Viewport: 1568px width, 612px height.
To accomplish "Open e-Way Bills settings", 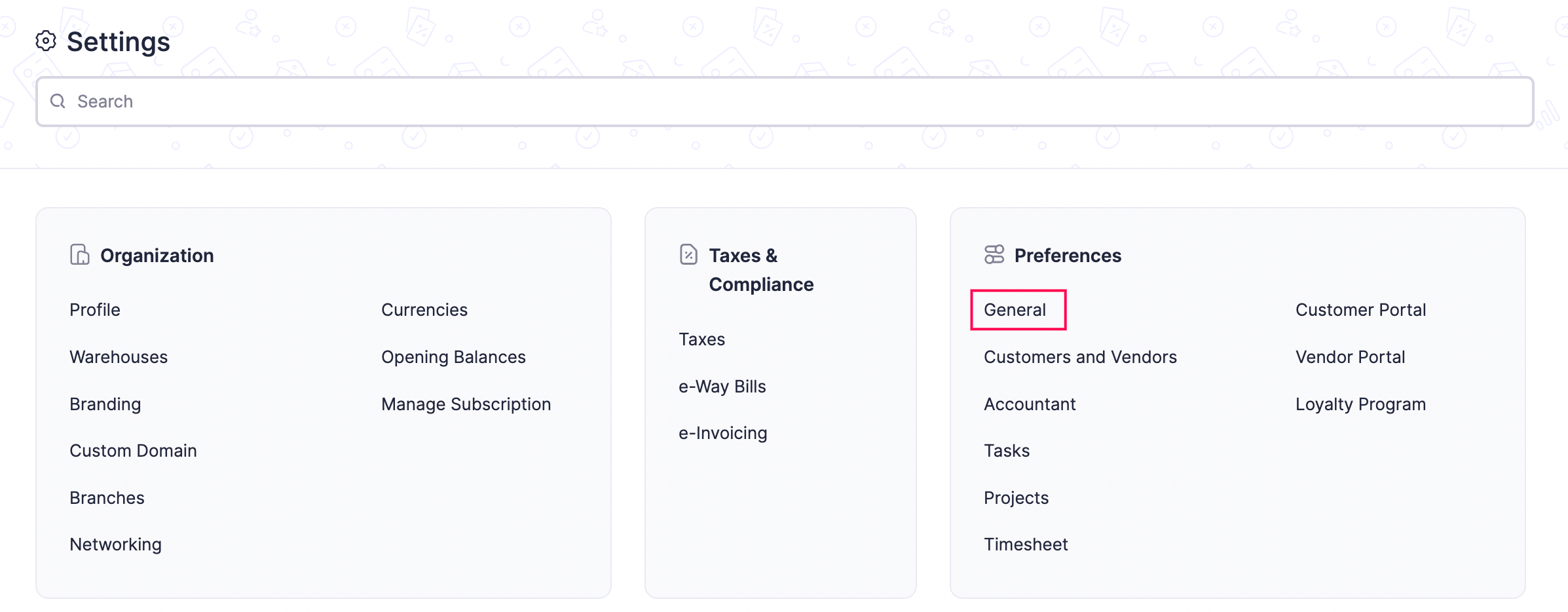I will (722, 386).
